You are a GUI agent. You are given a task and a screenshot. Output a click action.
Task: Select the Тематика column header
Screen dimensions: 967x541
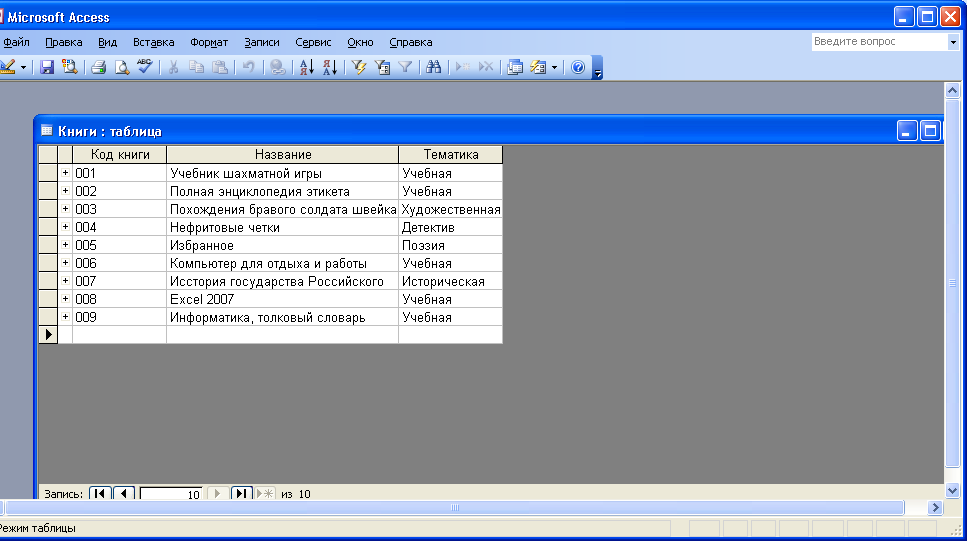[450, 154]
